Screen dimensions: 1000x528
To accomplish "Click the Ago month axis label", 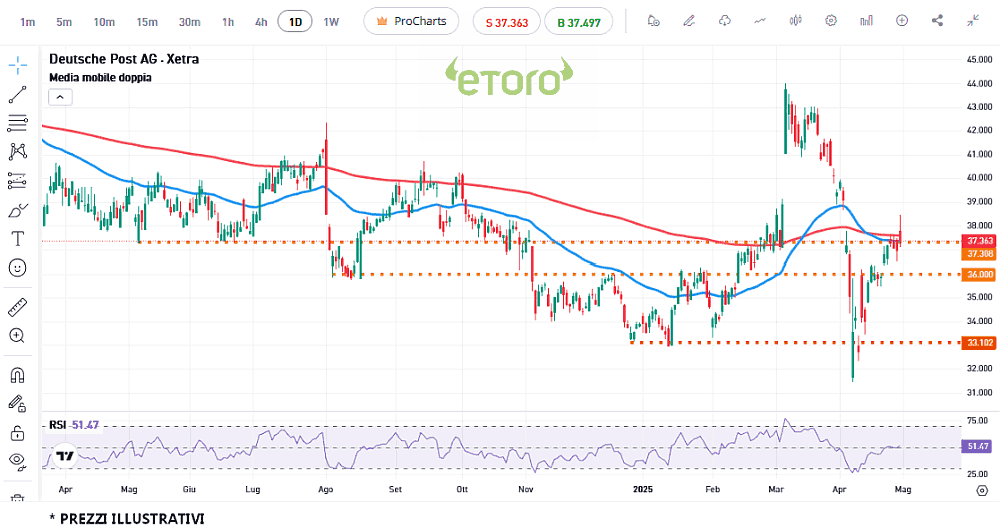I will click(x=326, y=489).
